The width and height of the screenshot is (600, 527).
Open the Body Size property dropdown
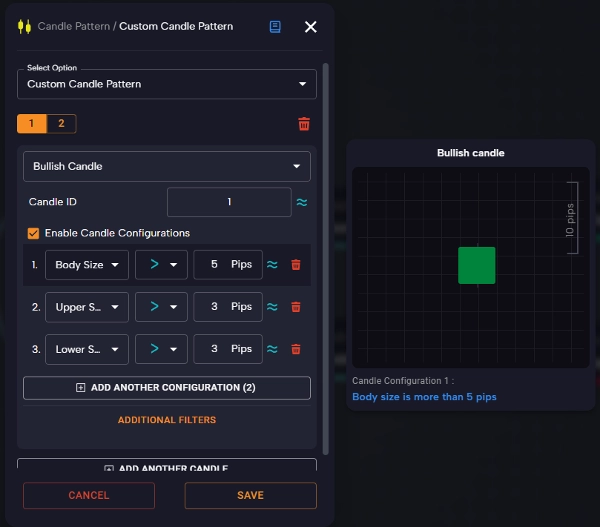click(87, 265)
